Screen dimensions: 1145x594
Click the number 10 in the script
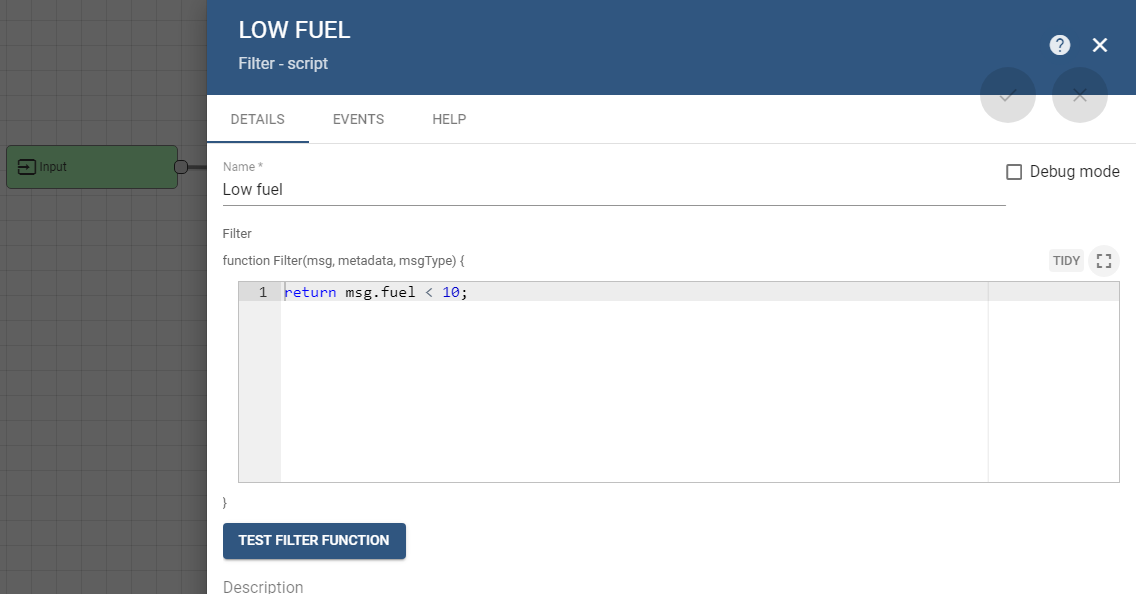tap(450, 293)
